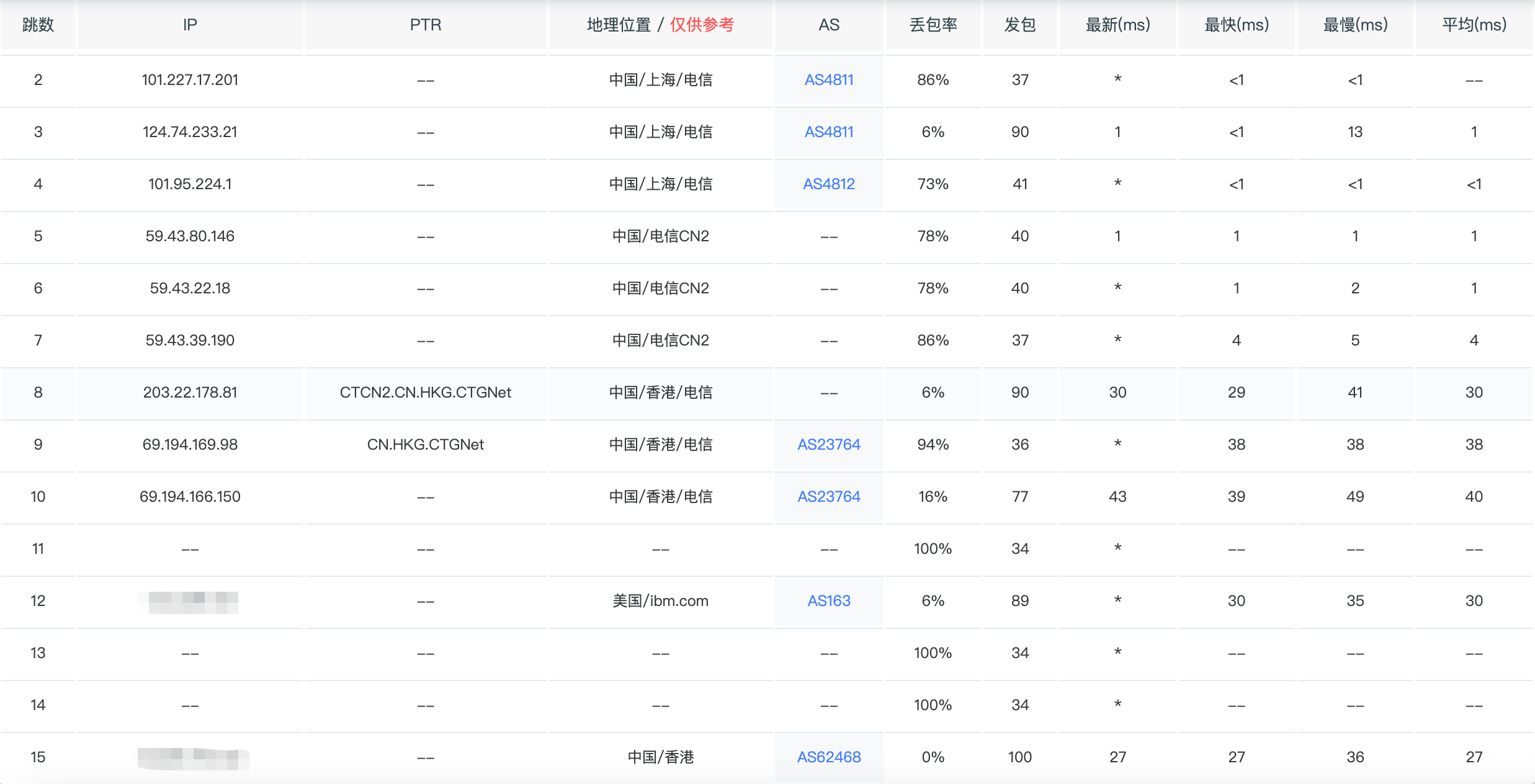This screenshot has width=1535, height=784.
Task: Click the 最慢(ms) column header
Action: click(1355, 25)
